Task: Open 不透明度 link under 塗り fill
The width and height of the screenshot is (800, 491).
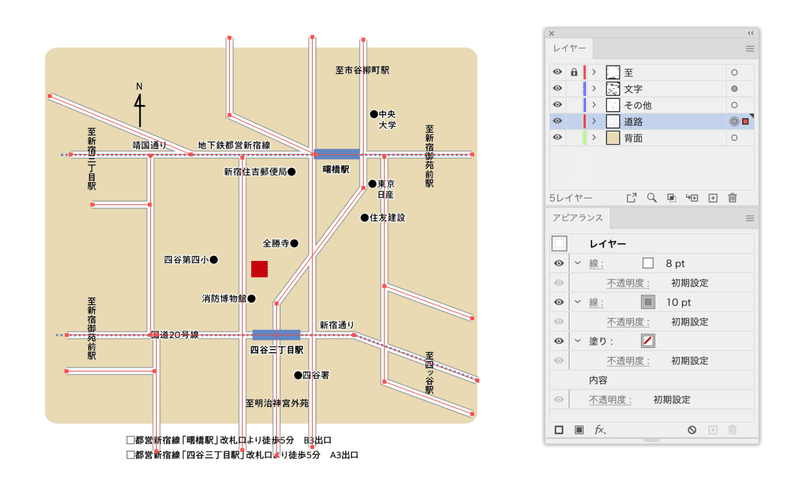Action: click(x=628, y=361)
